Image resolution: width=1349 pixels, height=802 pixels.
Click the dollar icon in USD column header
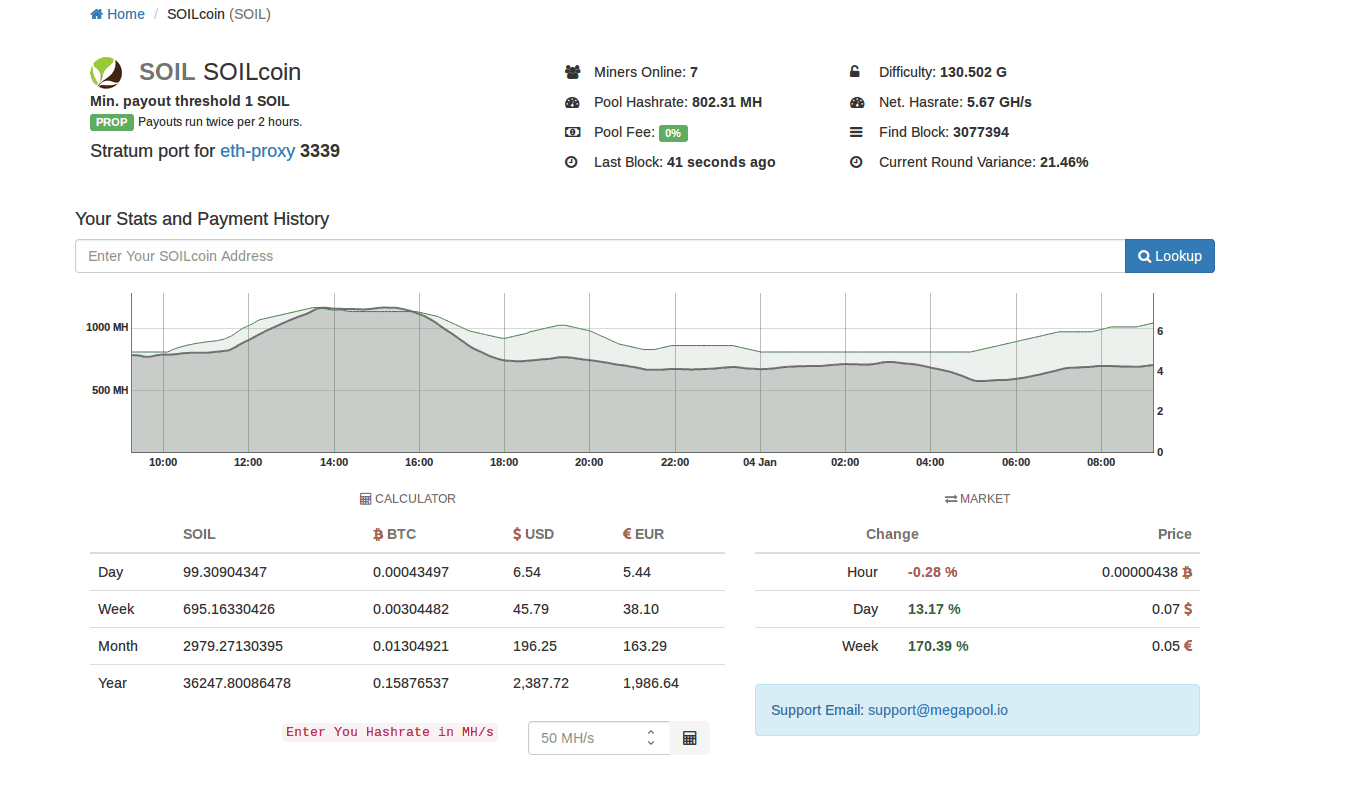pos(517,534)
